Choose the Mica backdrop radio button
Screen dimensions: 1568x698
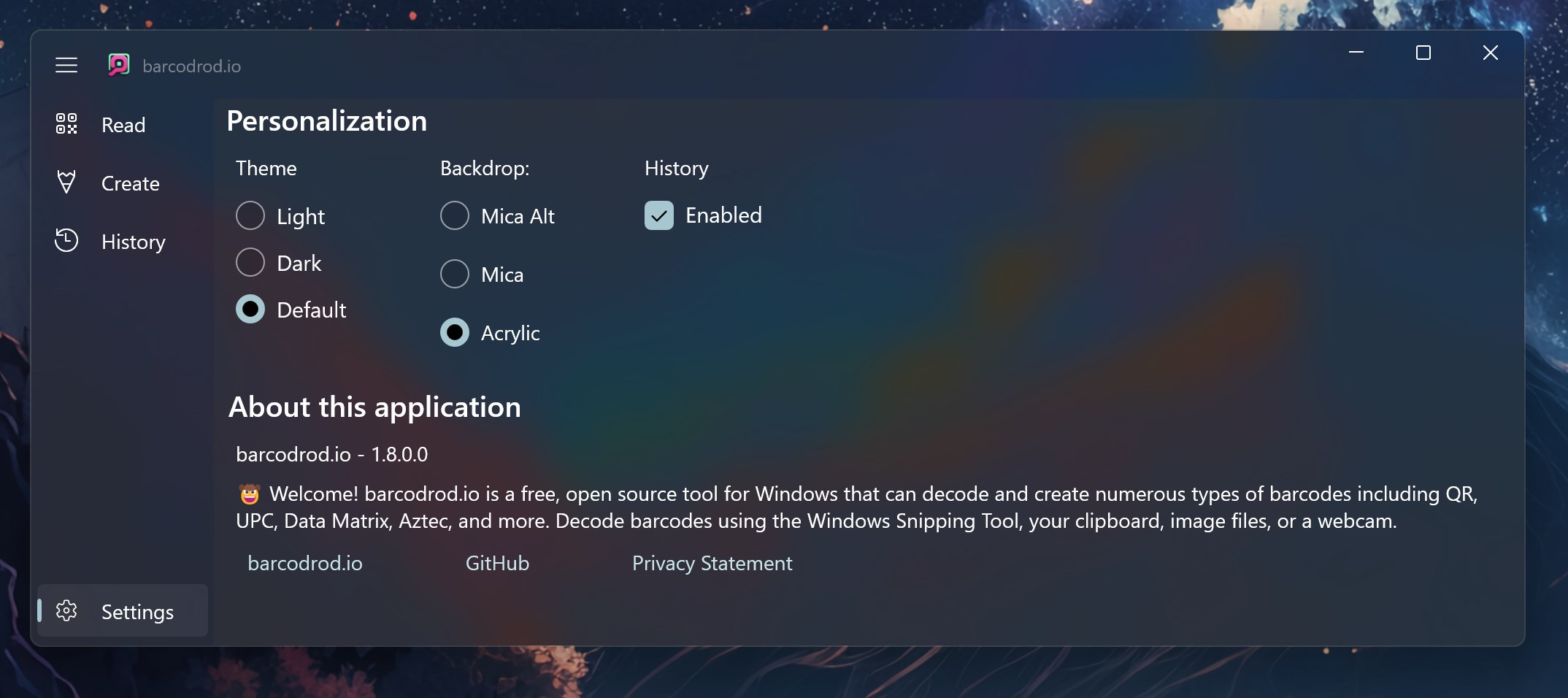click(x=455, y=274)
